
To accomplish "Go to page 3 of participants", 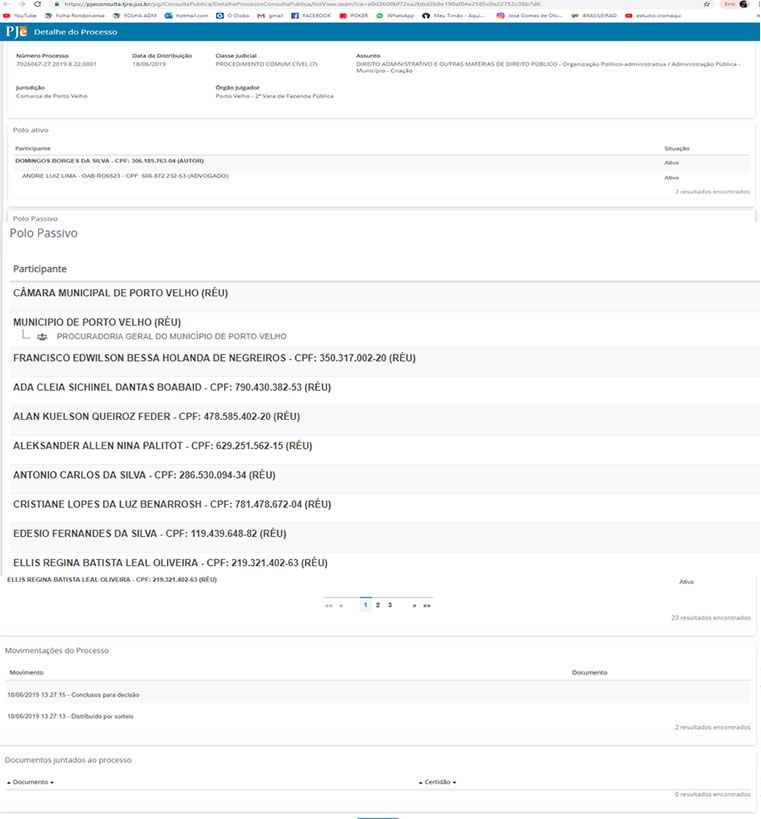I will 389,605.
